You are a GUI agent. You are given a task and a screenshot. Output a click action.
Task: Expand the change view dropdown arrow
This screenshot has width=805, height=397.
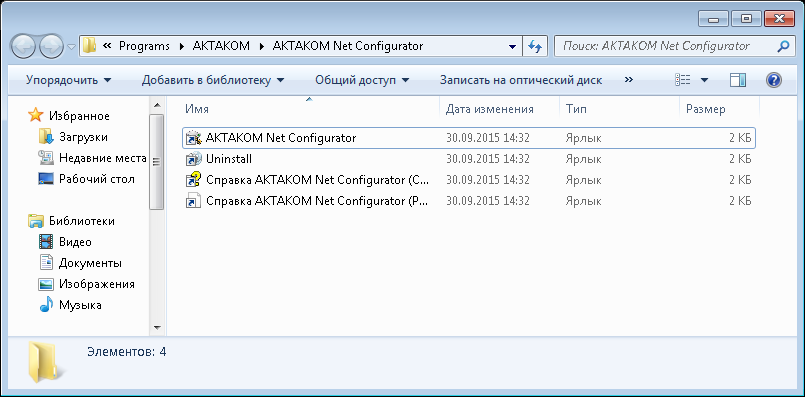pos(704,80)
